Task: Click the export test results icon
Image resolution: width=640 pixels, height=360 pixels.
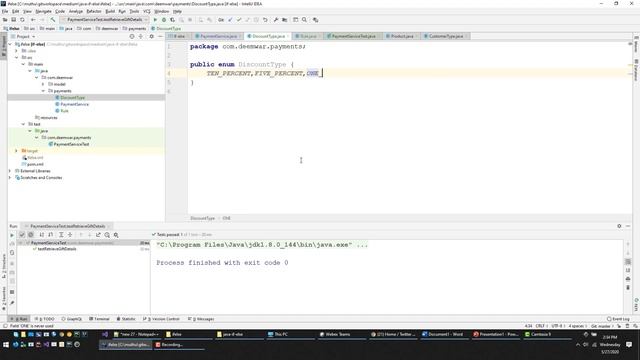Action: click(x=98, y=235)
